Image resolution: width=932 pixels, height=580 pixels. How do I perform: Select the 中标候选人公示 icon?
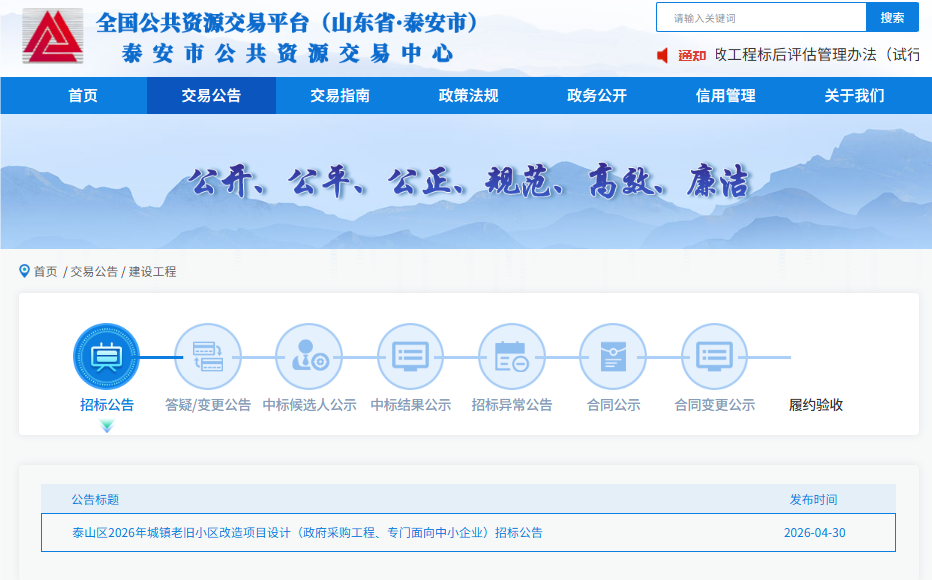(x=309, y=357)
